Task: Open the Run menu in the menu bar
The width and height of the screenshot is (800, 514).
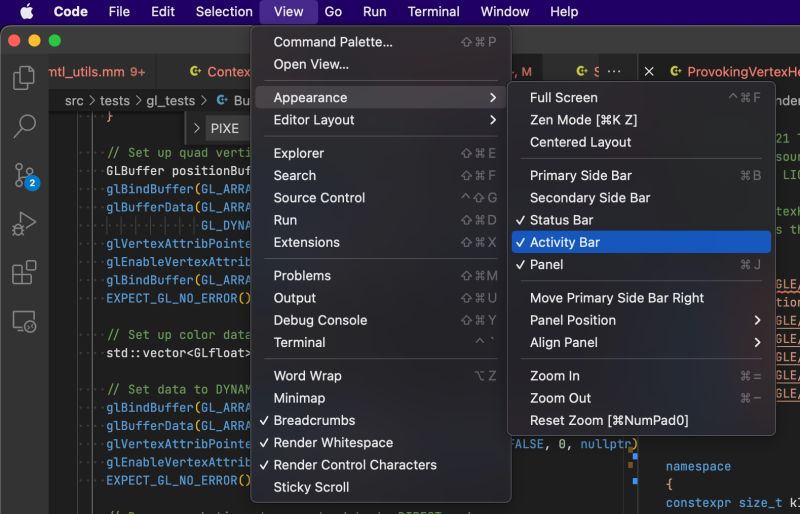Action: (x=374, y=11)
